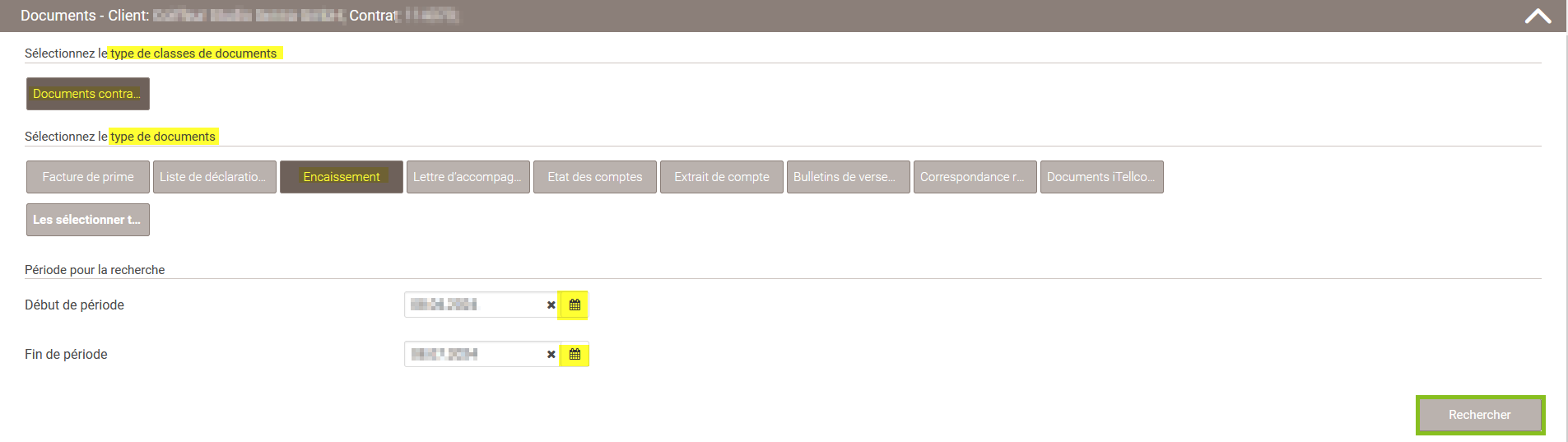
Task: Toggle the 'Encaissement' document type
Action: pos(342,177)
